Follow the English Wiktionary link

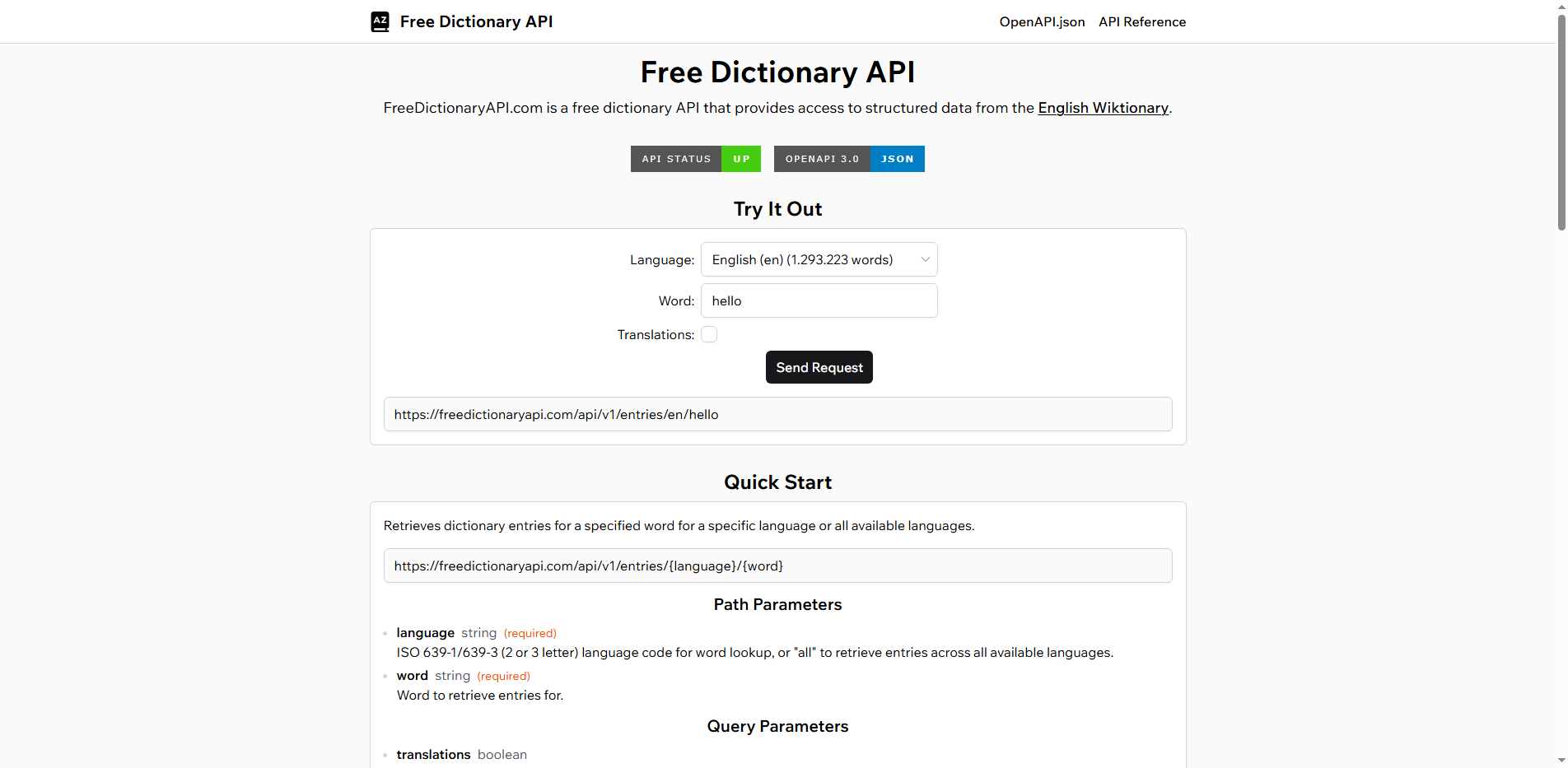[x=1103, y=108]
